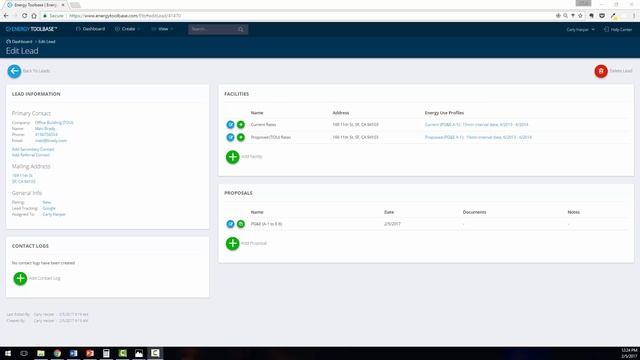Click the green Add Contact Log plus icon
Image resolution: width=640 pixels, height=360 pixels.
tap(20, 278)
